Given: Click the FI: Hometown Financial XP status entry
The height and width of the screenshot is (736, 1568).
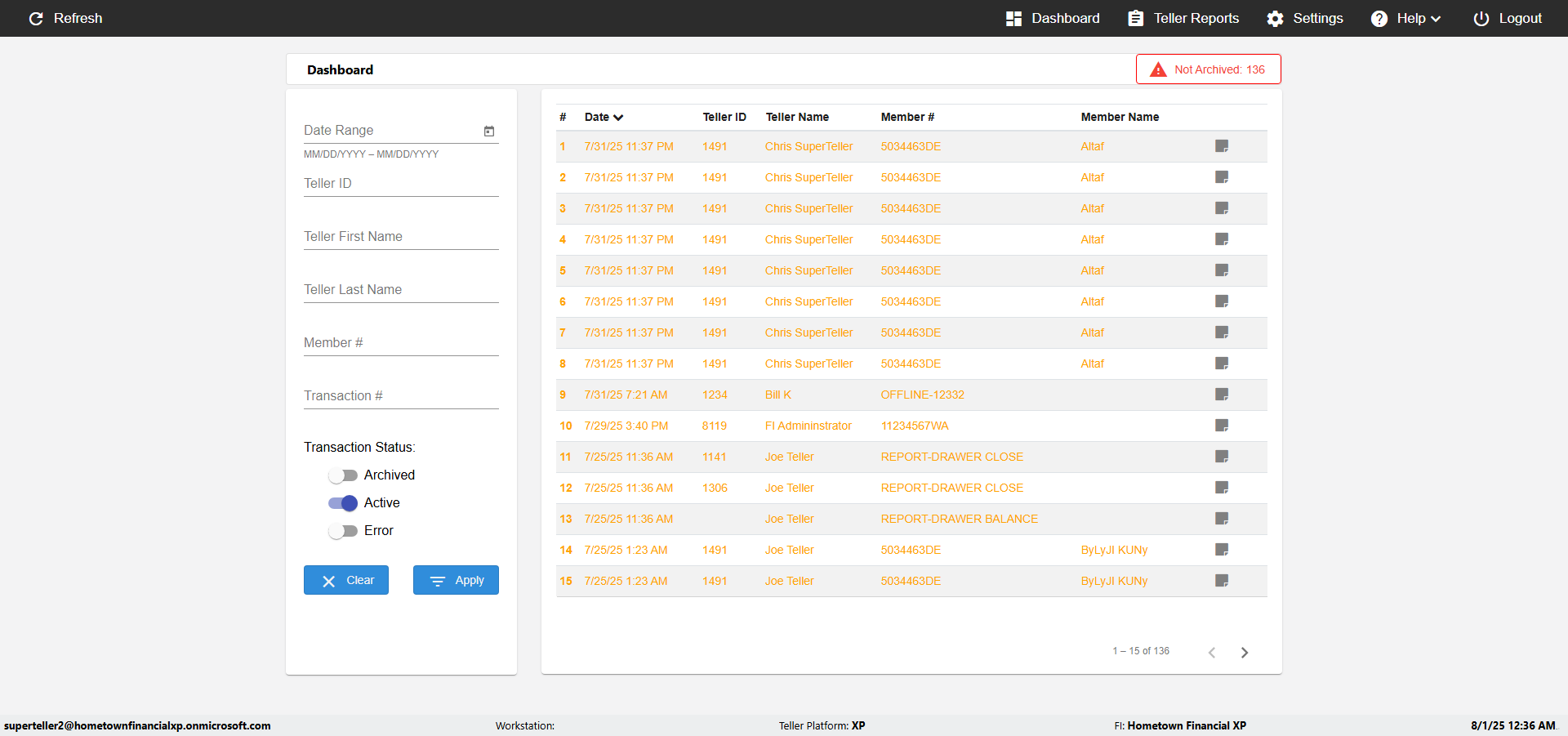Looking at the screenshot, I should [1180, 725].
